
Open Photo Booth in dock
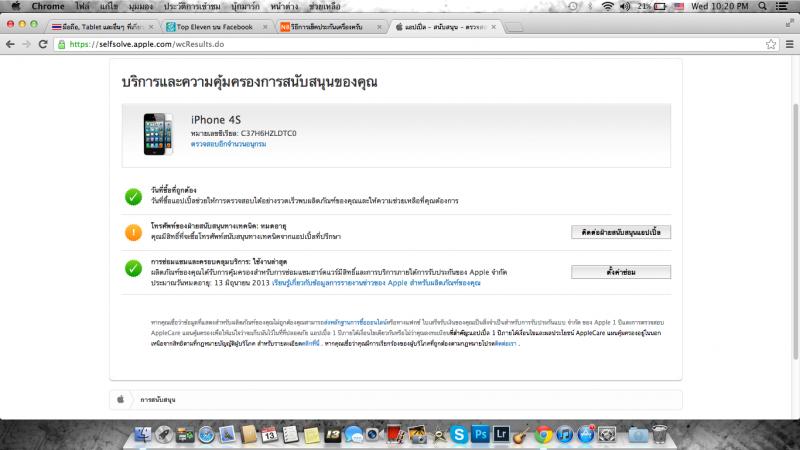[x=395, y=435]
